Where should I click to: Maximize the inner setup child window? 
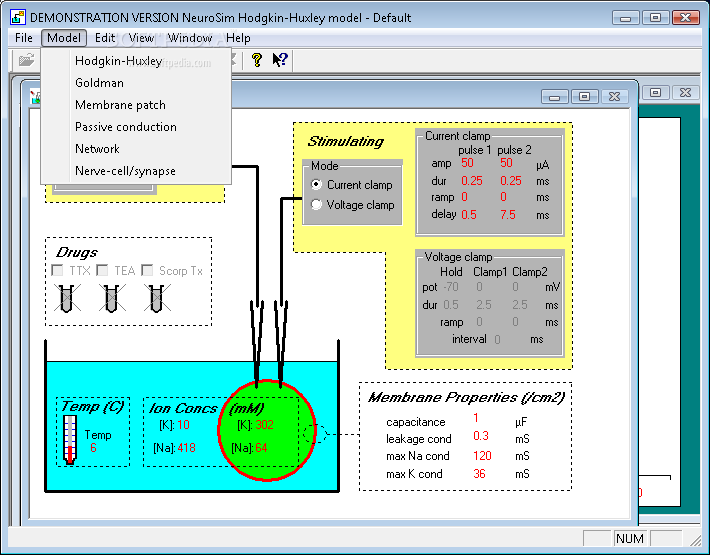pos(584,96)
